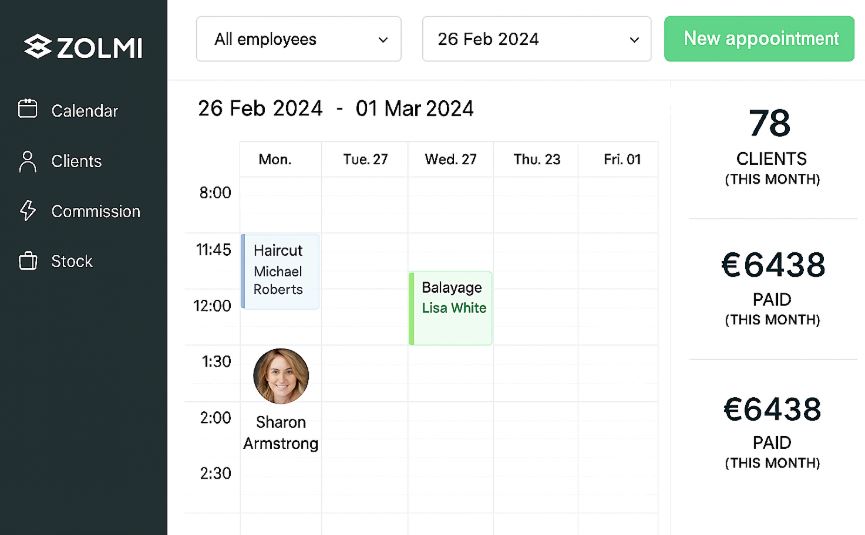
Task: Click the Stock bag icon
Action: pyautogui.click(x=28, y=260)
